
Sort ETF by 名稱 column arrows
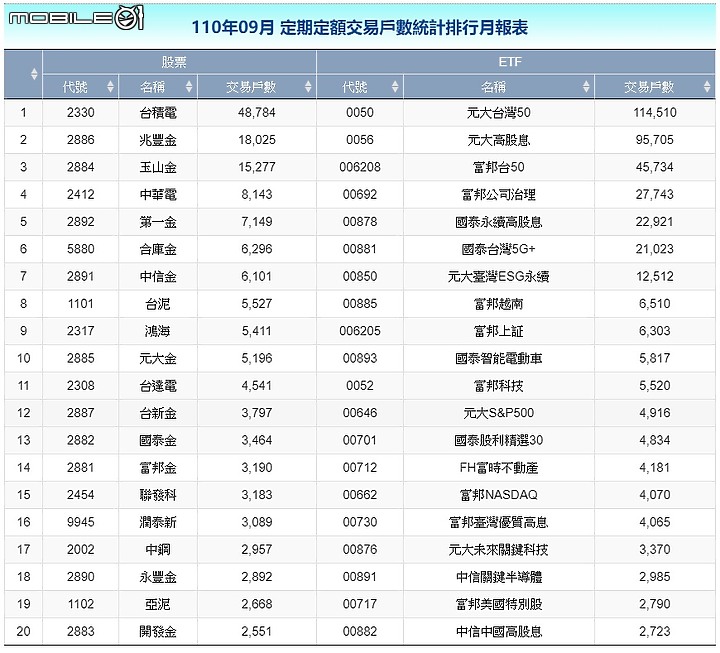(586, 86)
